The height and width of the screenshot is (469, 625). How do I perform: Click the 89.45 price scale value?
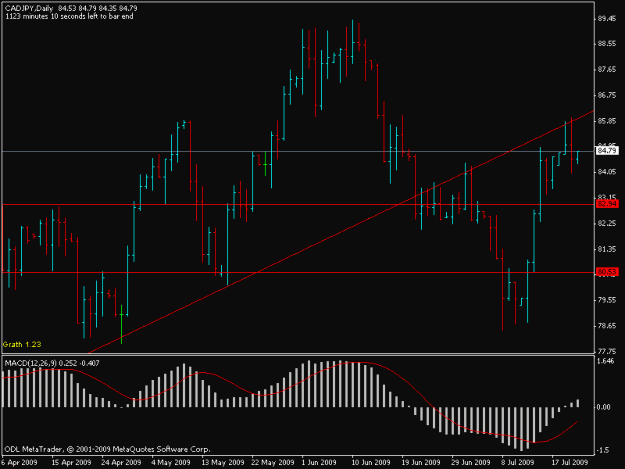click(607, 19)
